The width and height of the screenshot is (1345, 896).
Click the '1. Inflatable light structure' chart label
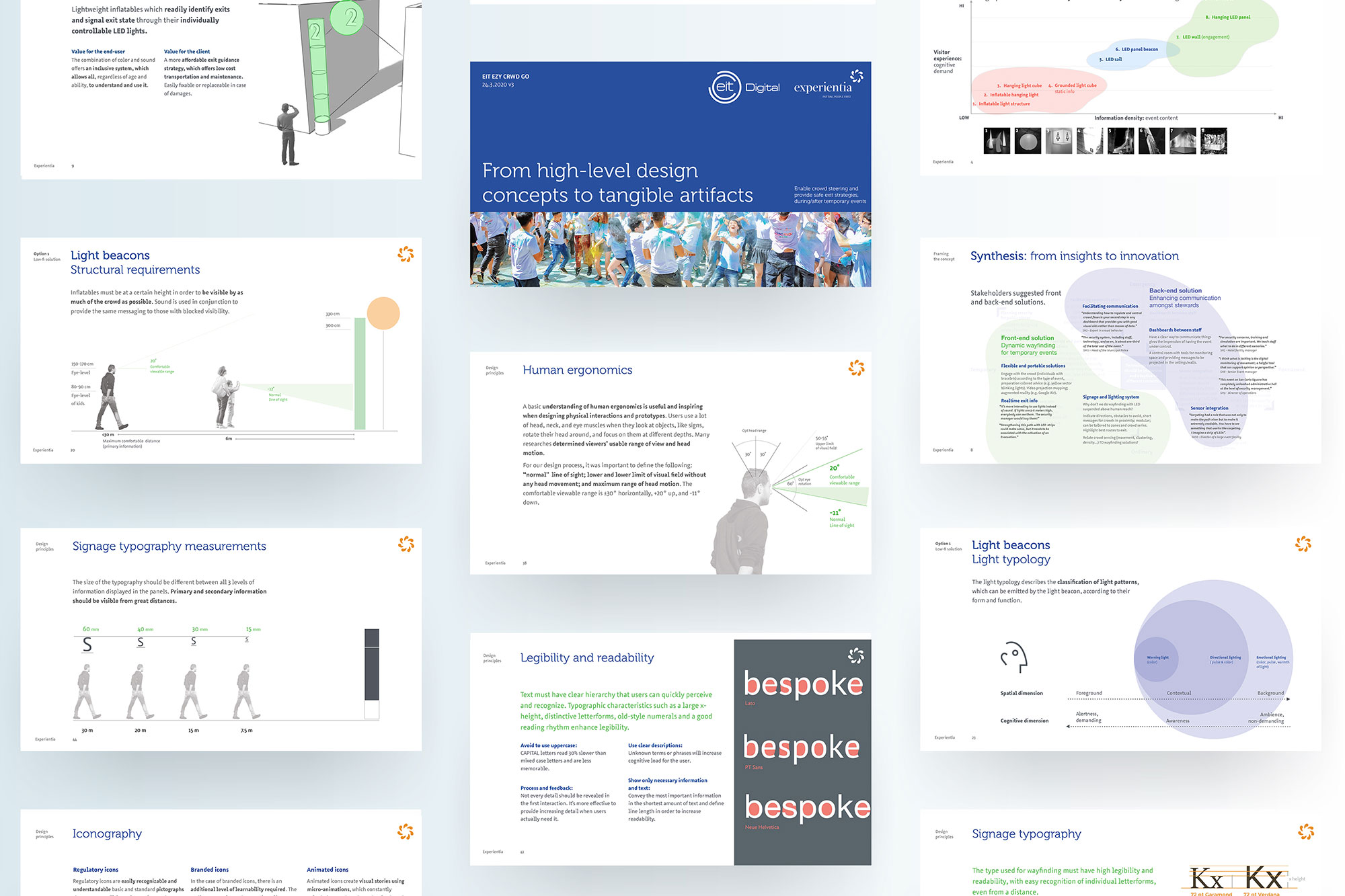point(1001,104)
